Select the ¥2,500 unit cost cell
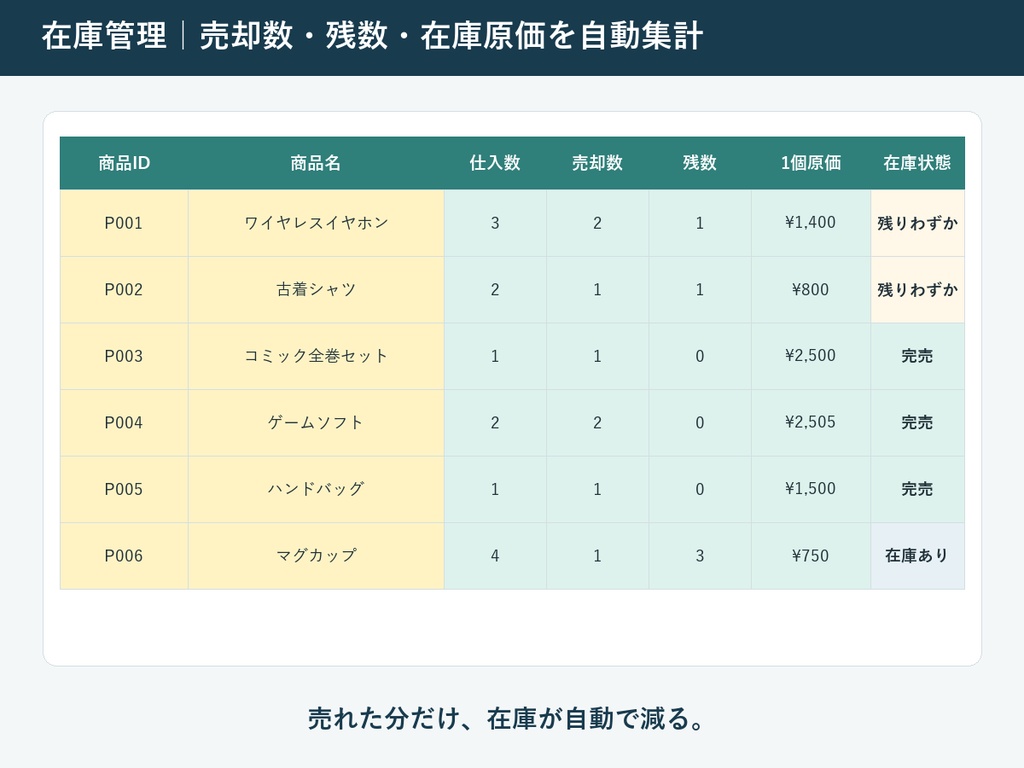The width and height of the screenshot is (1024, 768). [810, 357]
